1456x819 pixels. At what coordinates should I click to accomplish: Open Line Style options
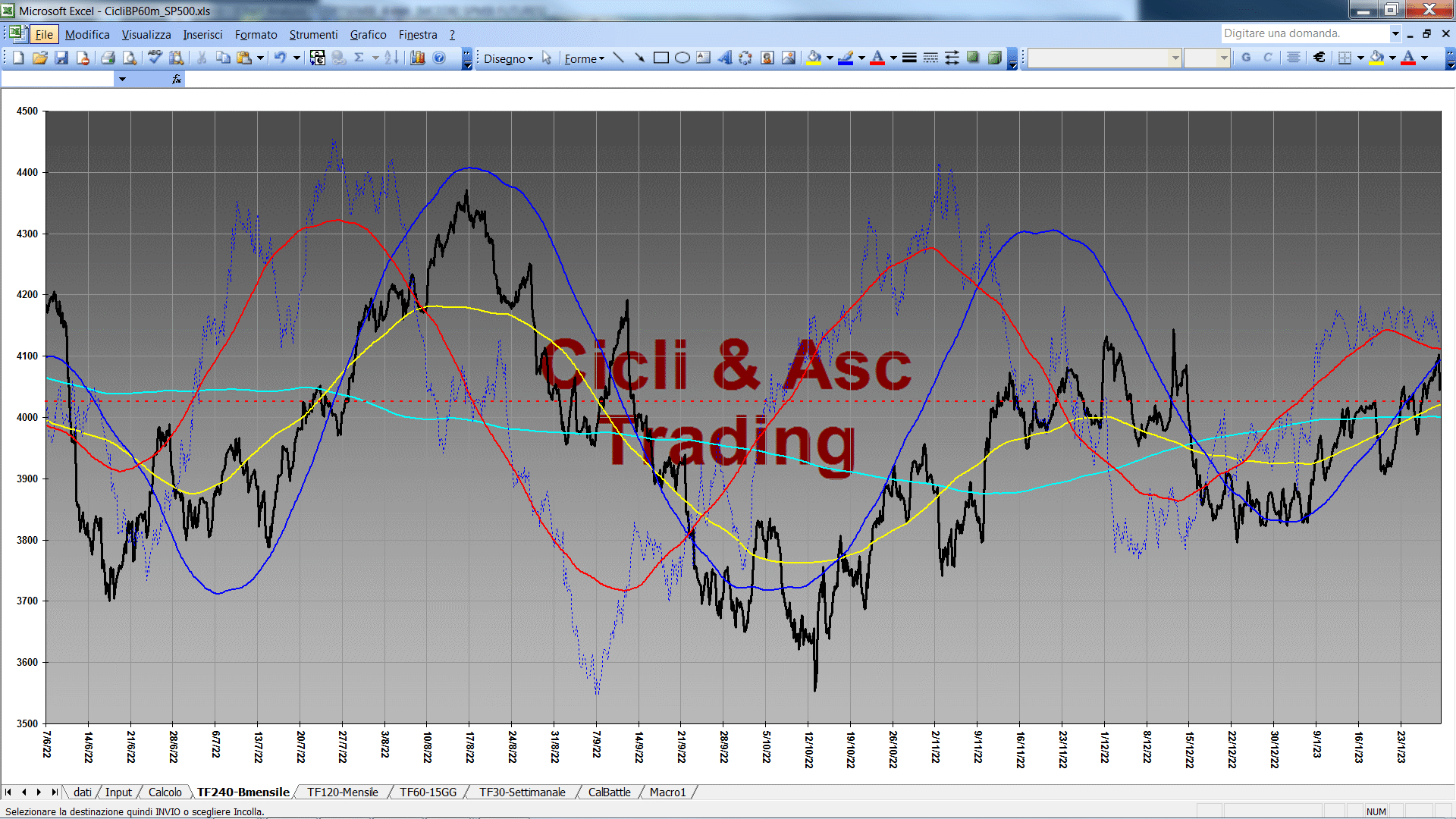click(909, 58)
